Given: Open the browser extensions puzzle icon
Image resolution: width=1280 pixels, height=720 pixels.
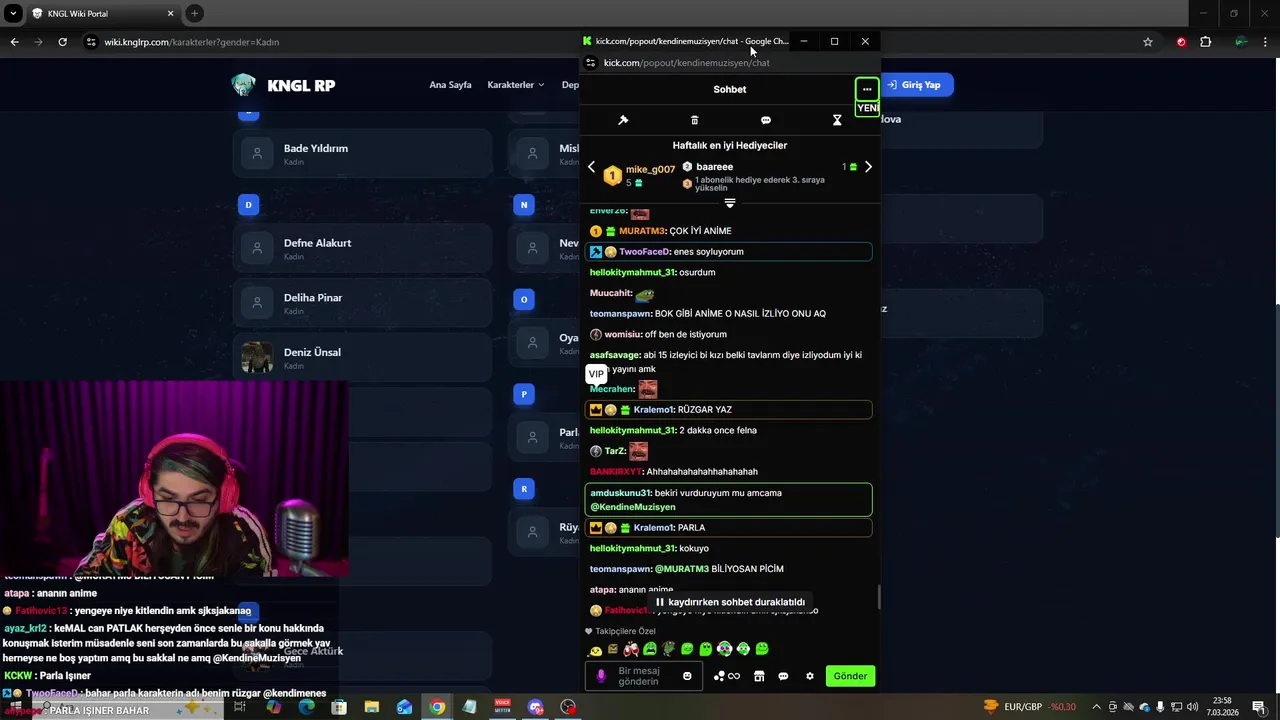Looking at the screenshot, I should (x=1205, y=42).
